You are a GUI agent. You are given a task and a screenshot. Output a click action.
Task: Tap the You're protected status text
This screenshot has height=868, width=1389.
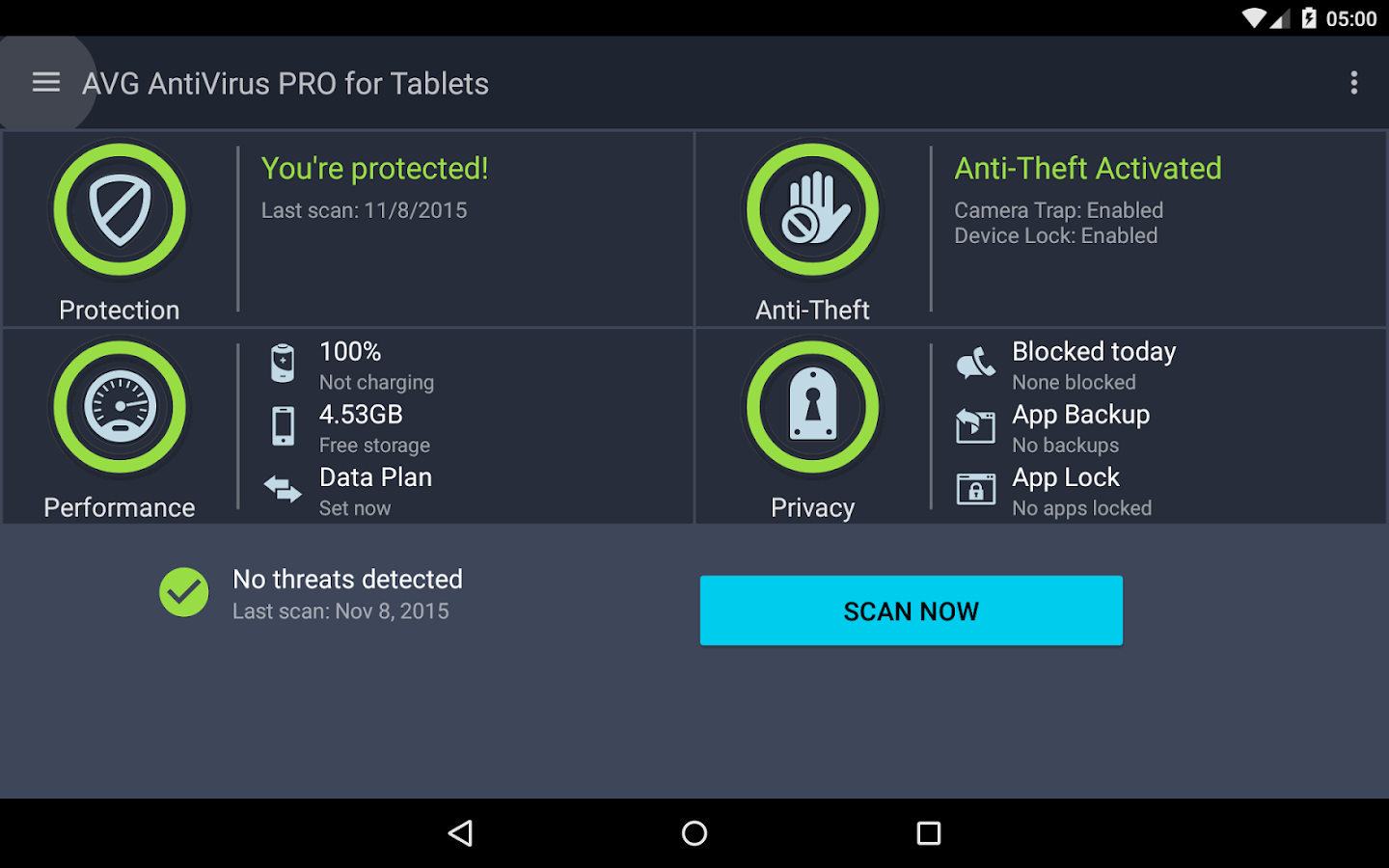tap(375, 169)
